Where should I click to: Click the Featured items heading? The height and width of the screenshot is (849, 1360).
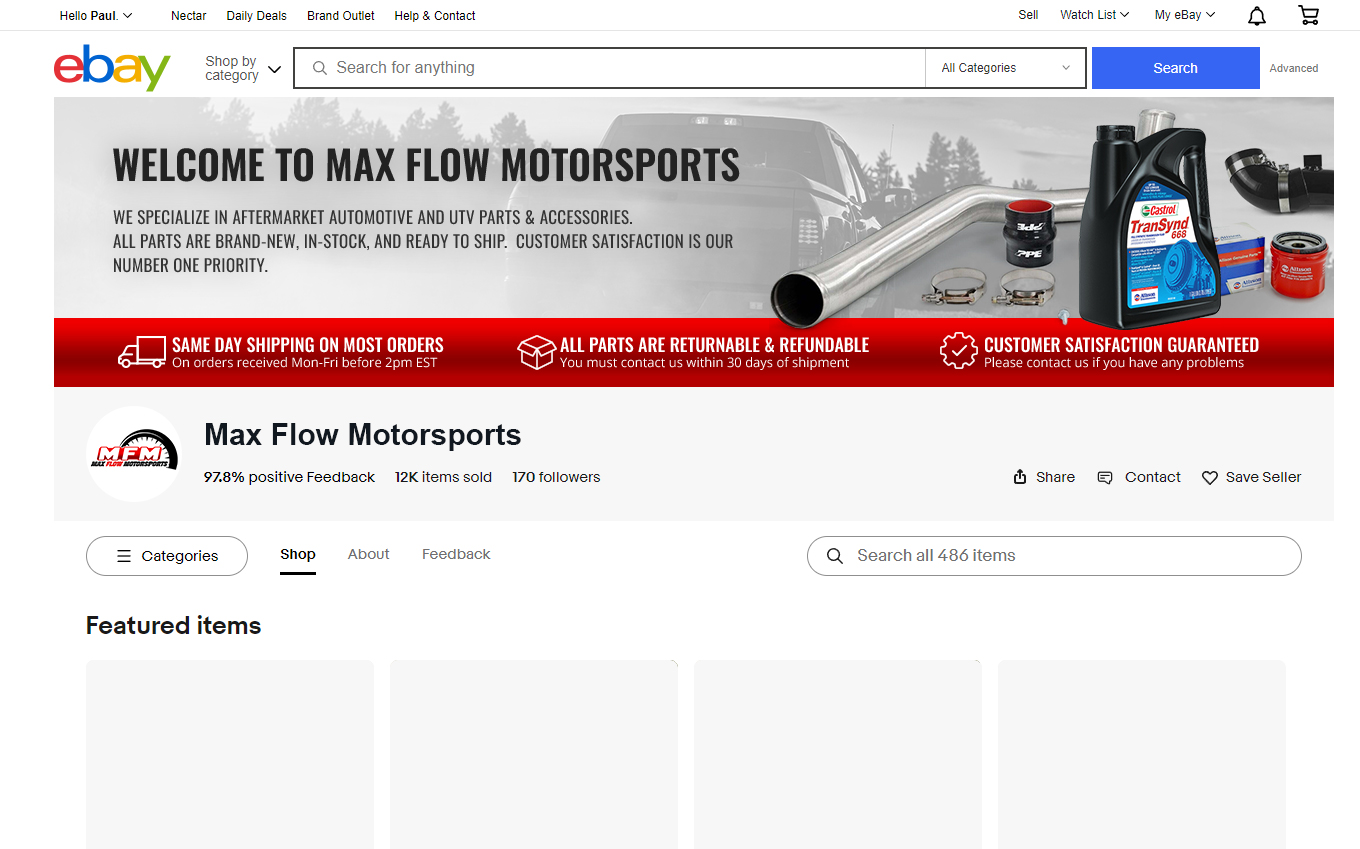click(173, 625)
